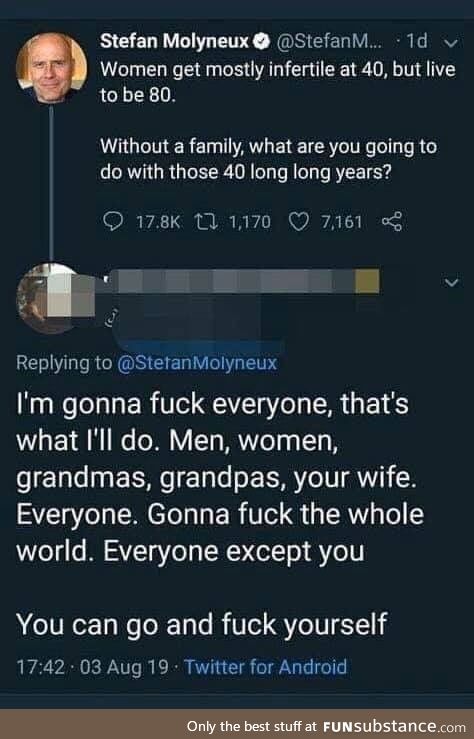Click the @StefanM... handle
The height and width of the screenshot is (739, 474).
click(x=330, y=41)
